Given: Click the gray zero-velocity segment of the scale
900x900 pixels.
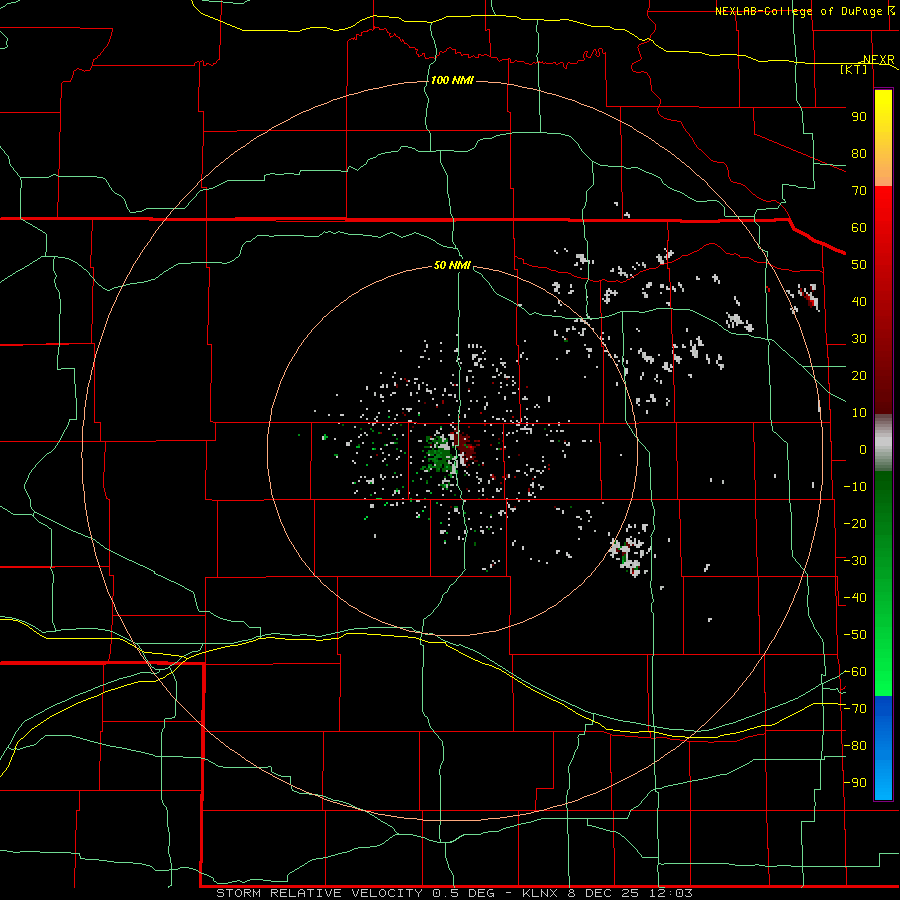Looking at the screenshot, I should 883,442.
